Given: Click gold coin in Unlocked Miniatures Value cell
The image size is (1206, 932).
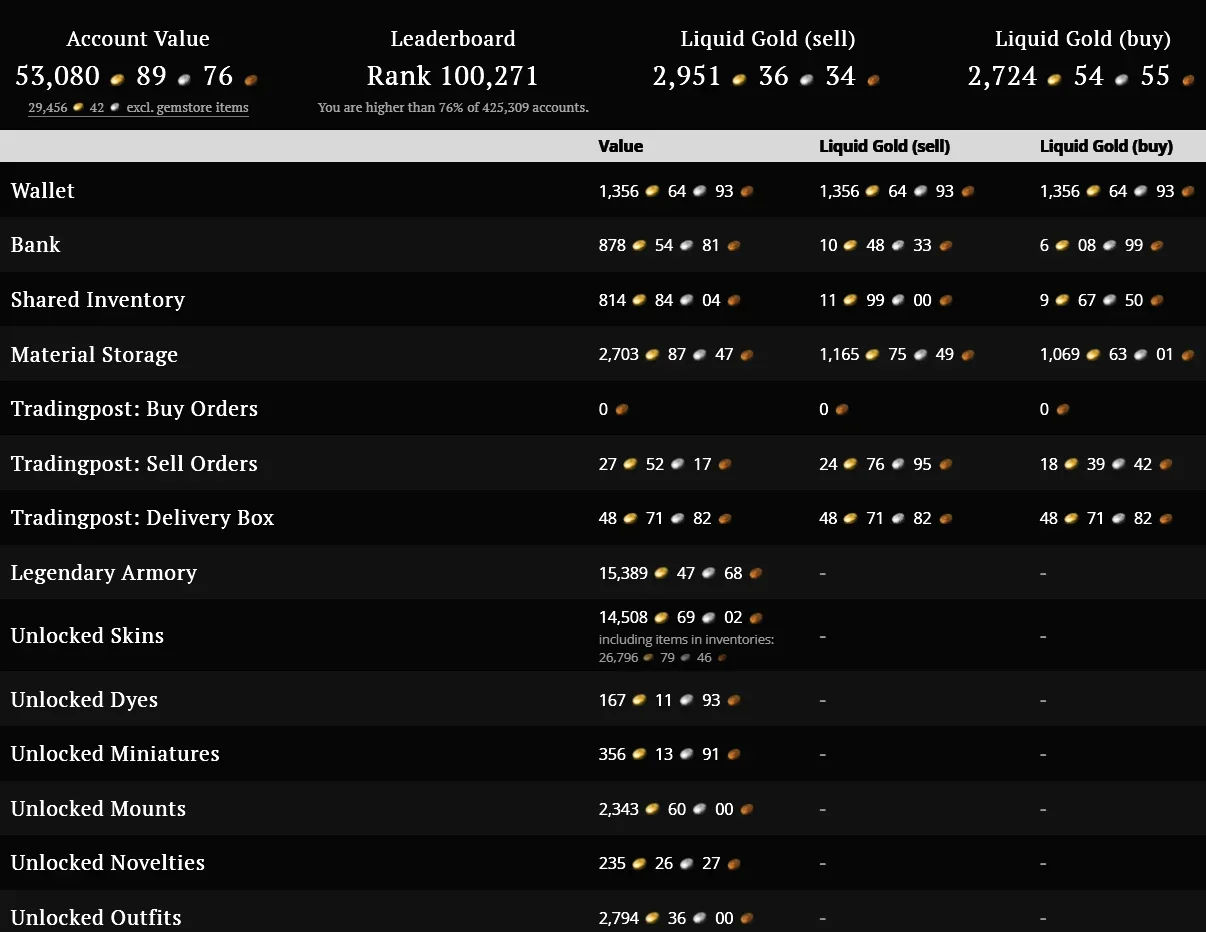Looking at the screenshot, I should [x=639, y=755].
